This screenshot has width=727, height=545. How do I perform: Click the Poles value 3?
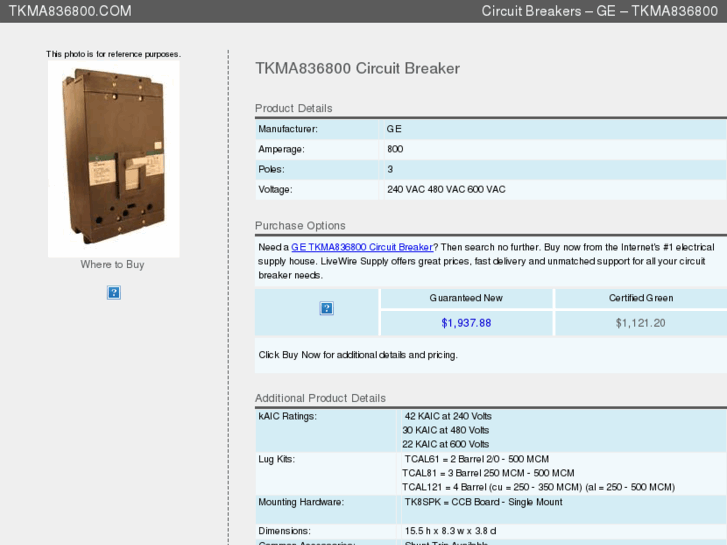(x=390, y=169)
